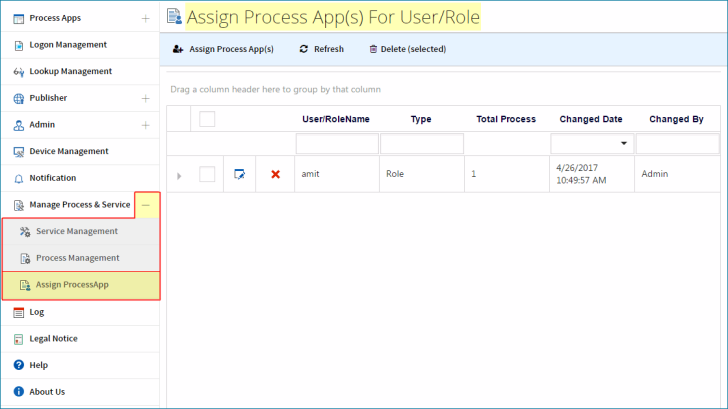The width and height of the screenshot is (728, 409).
Task: Click the Legal Notice icon
Action: tap(19, 339)
